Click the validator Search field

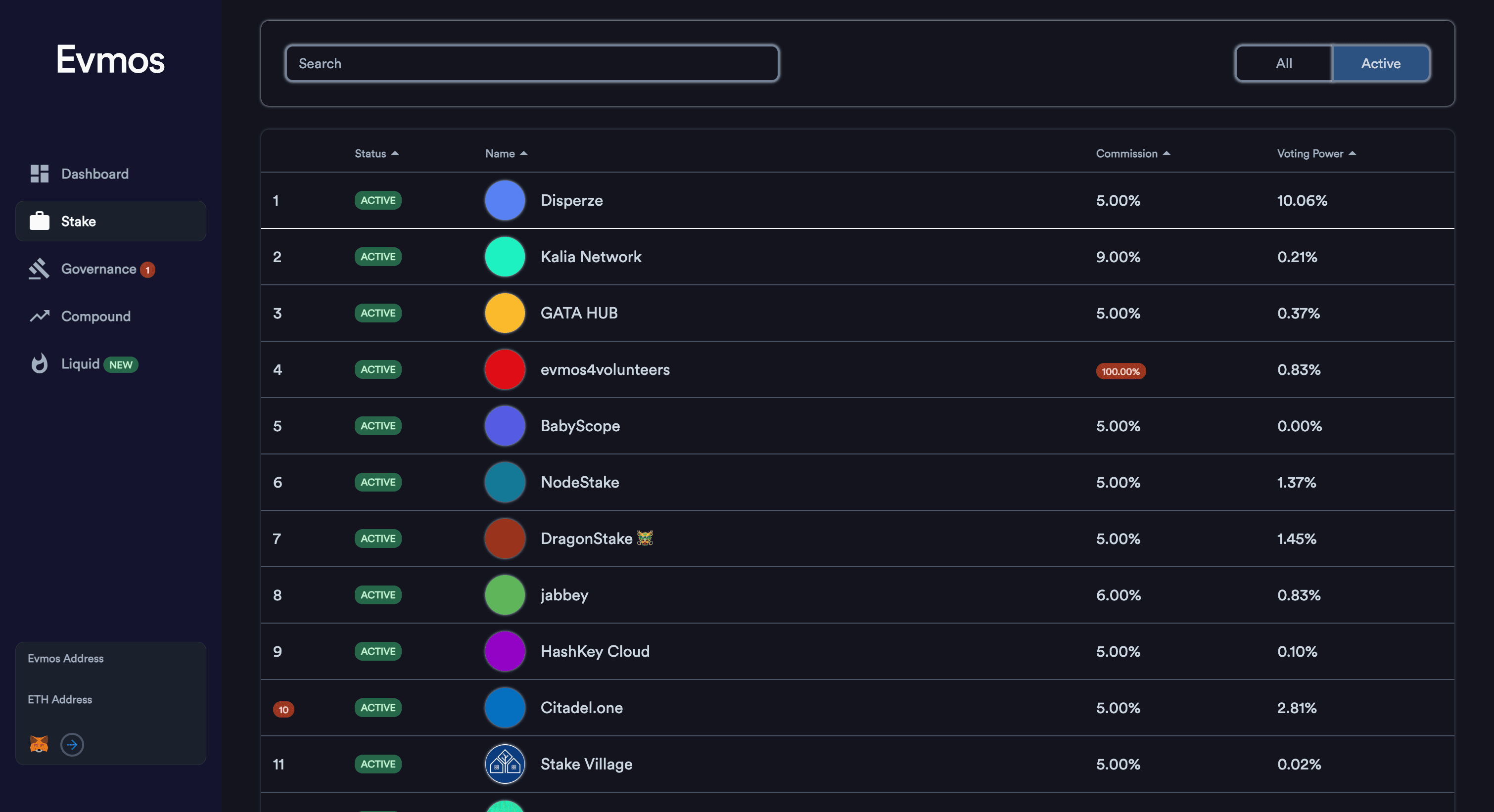pyautogui.click(x=532, y=63)
